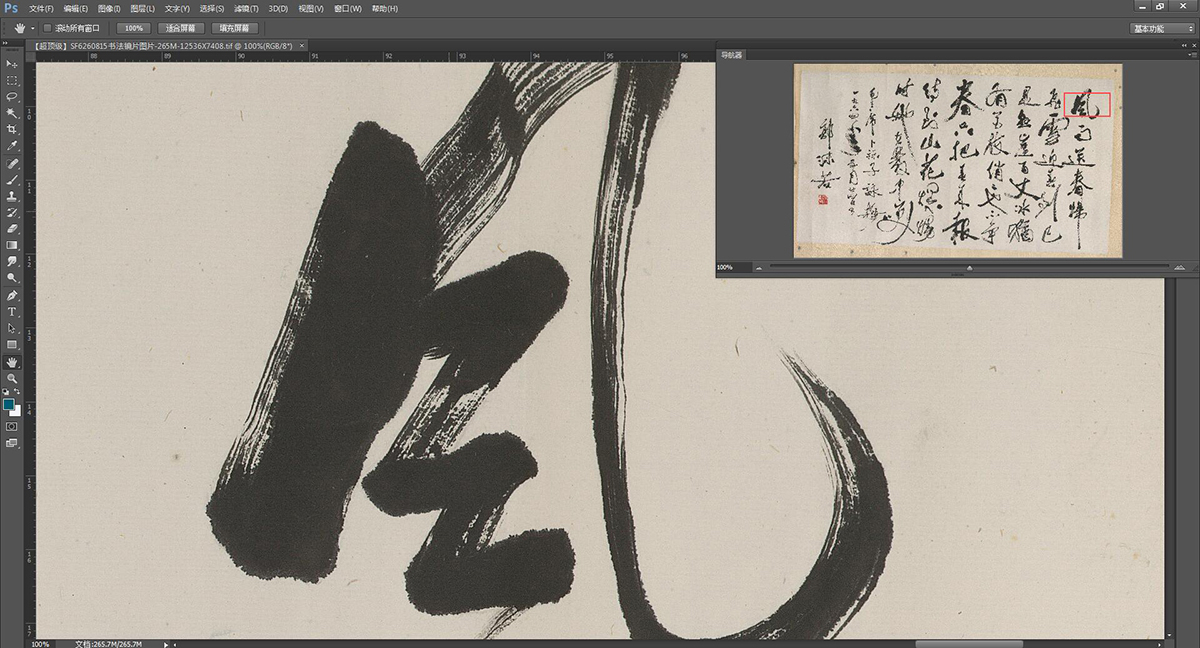This screenshot has height=648, width=1200.
Task: Click the foreground color swatch
Action: (9, 404)
